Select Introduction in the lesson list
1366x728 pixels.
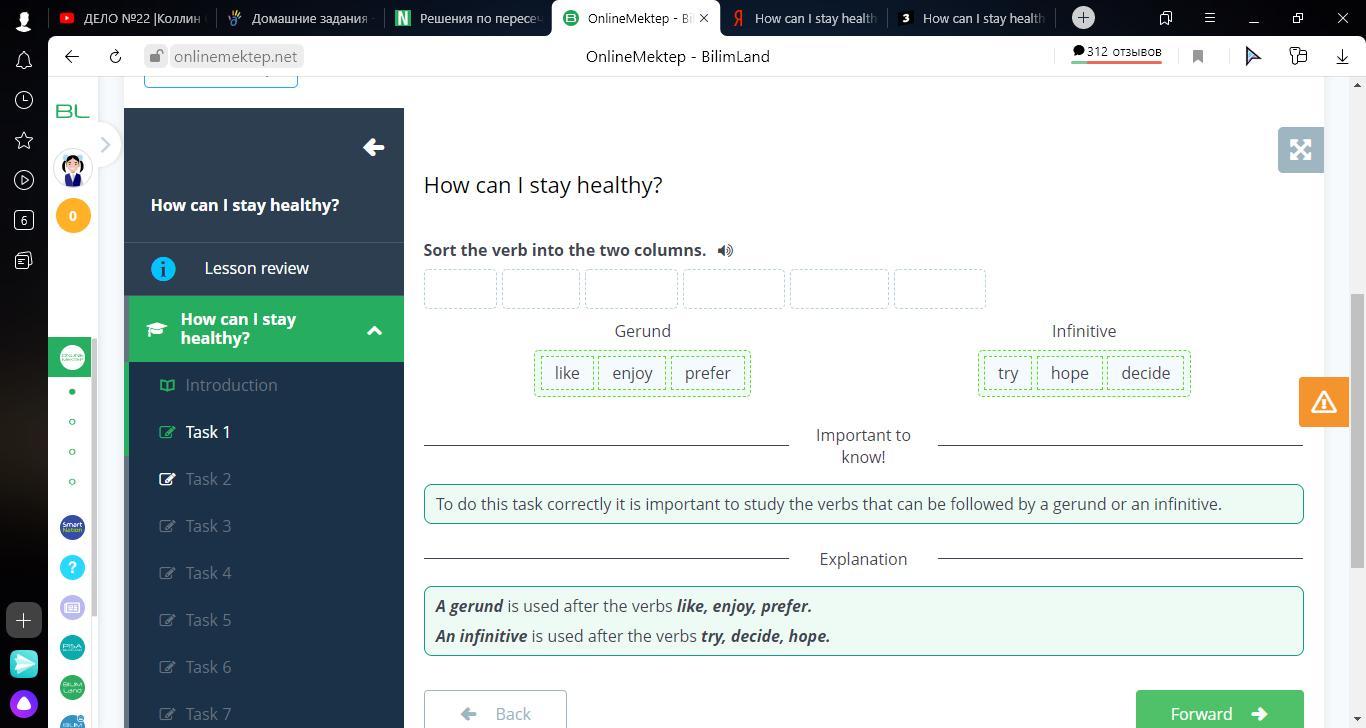(231, 385)
